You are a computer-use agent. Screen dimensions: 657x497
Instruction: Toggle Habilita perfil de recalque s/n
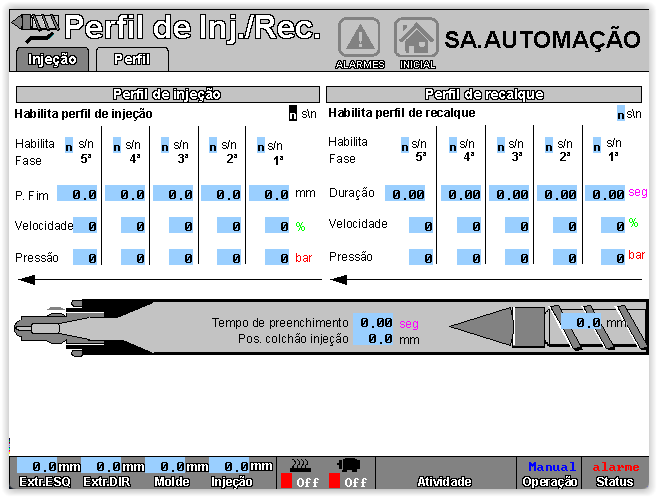pos(621,114)
